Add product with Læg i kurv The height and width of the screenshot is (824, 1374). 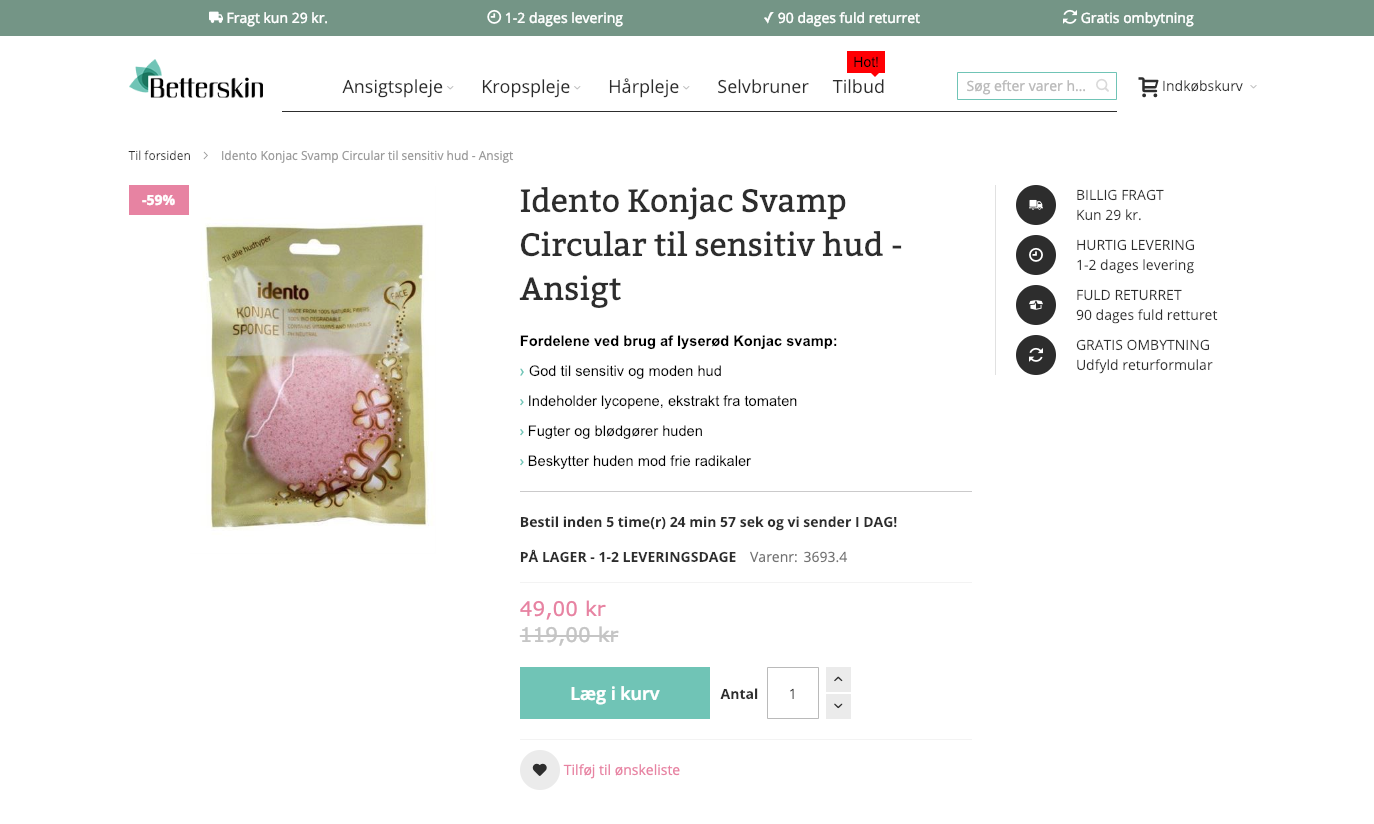pos(615,693)
